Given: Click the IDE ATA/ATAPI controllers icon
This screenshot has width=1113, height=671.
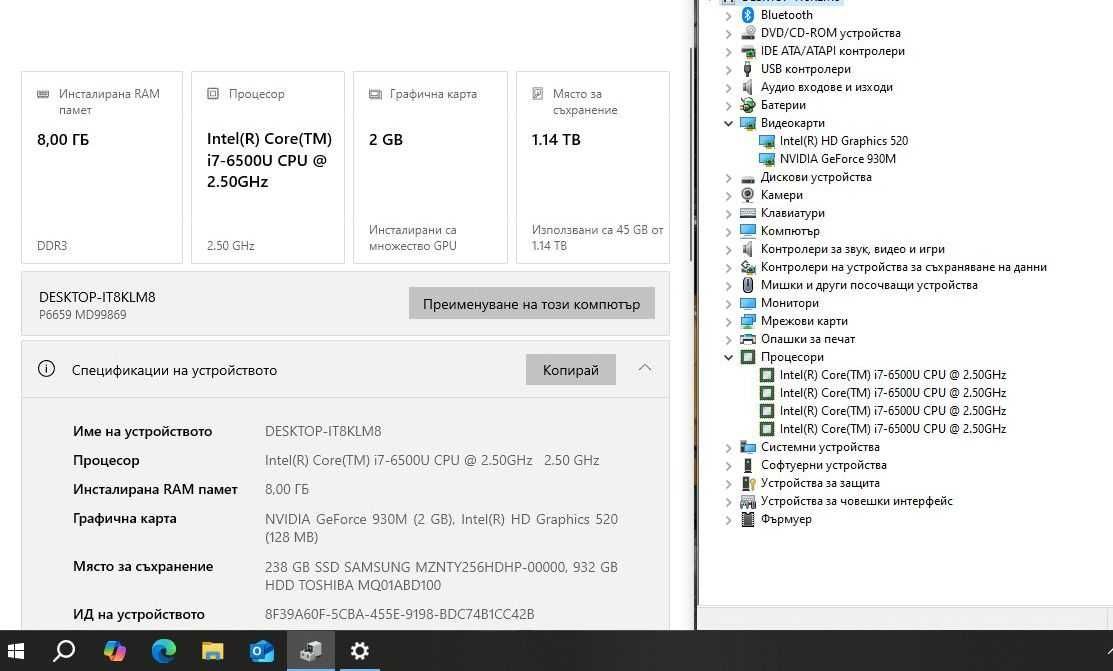Looking at the screenshot, I should [747, 51].
